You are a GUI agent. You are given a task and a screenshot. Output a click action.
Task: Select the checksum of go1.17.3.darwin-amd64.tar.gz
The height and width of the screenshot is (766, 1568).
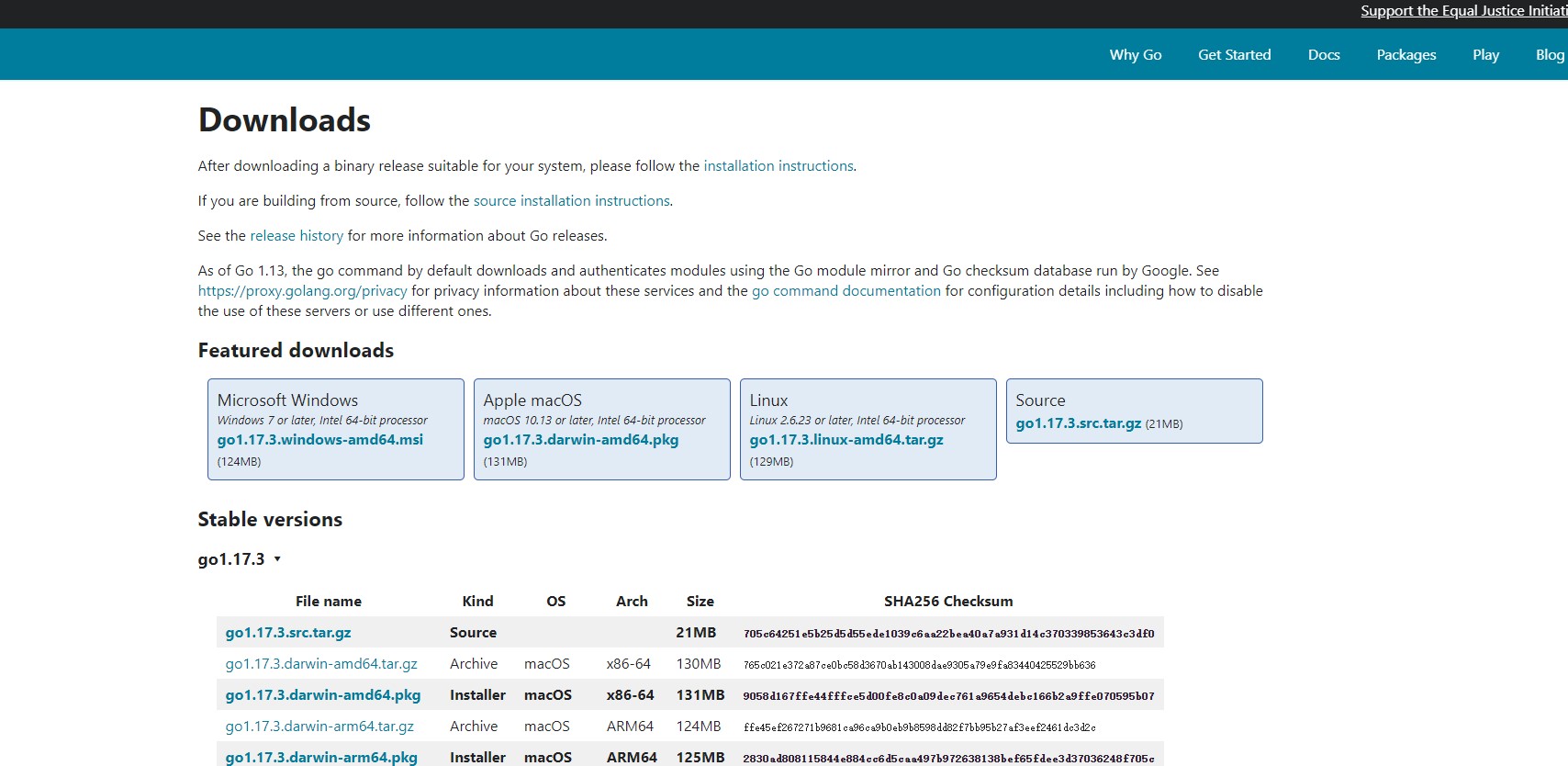[919, 665]
